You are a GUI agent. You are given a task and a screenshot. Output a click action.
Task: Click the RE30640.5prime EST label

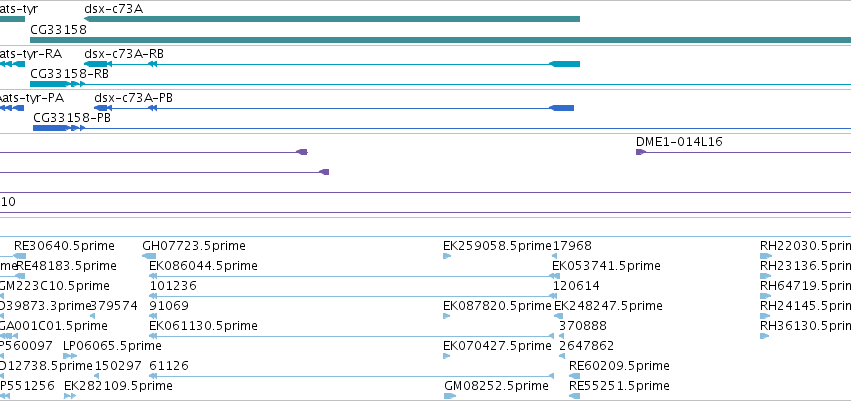click(64, 246)
